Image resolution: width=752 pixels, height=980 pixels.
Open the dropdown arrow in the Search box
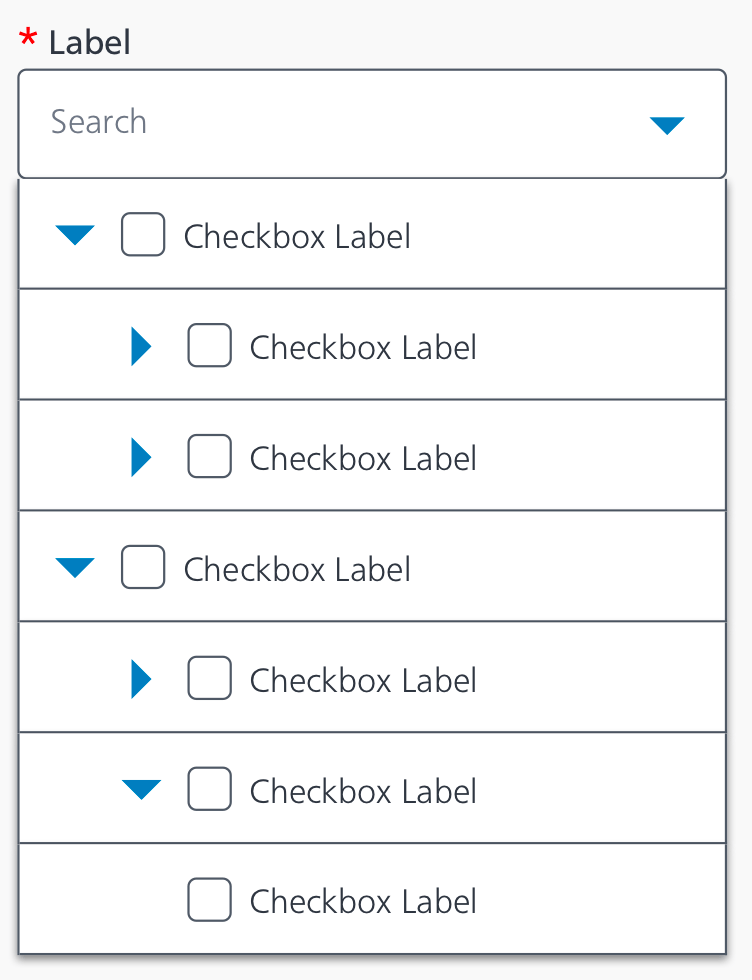pos(666,125)
